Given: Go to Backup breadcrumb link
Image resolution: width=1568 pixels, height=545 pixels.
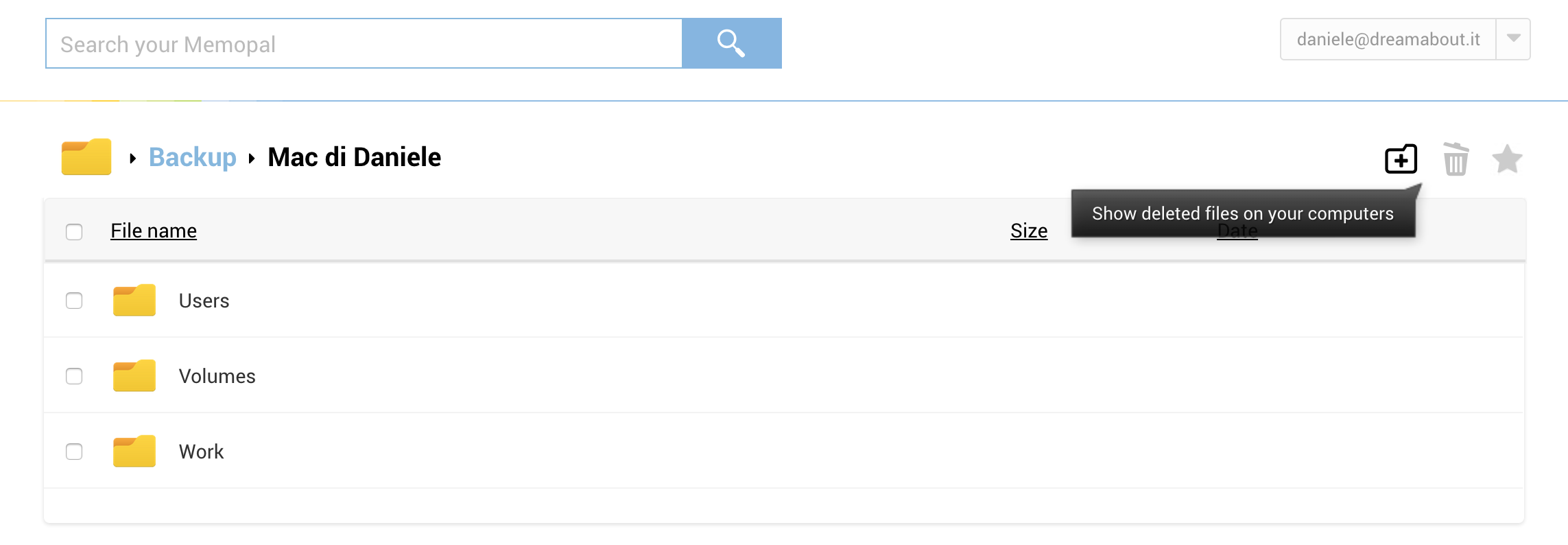Looking at the screenshot, I should coord(193,157).
